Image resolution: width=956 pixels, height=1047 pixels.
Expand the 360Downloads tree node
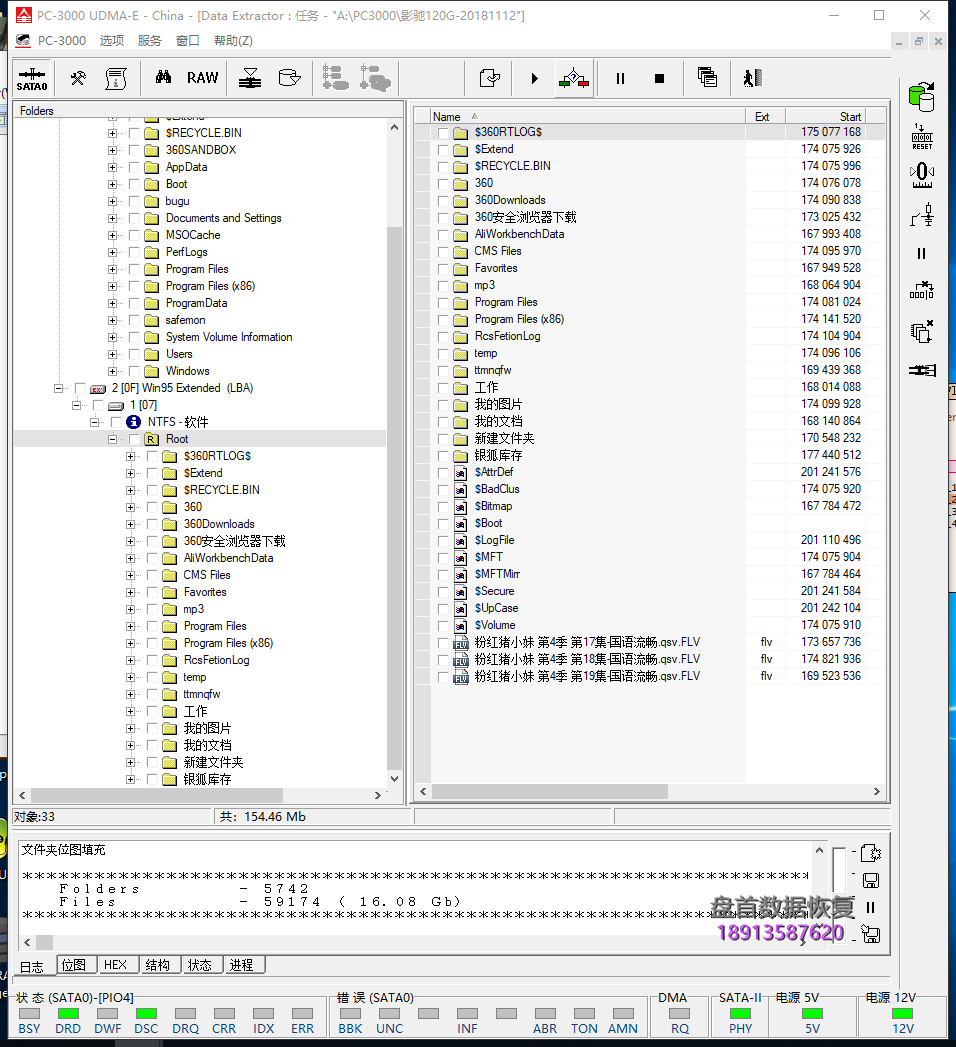tap(130, 524)
